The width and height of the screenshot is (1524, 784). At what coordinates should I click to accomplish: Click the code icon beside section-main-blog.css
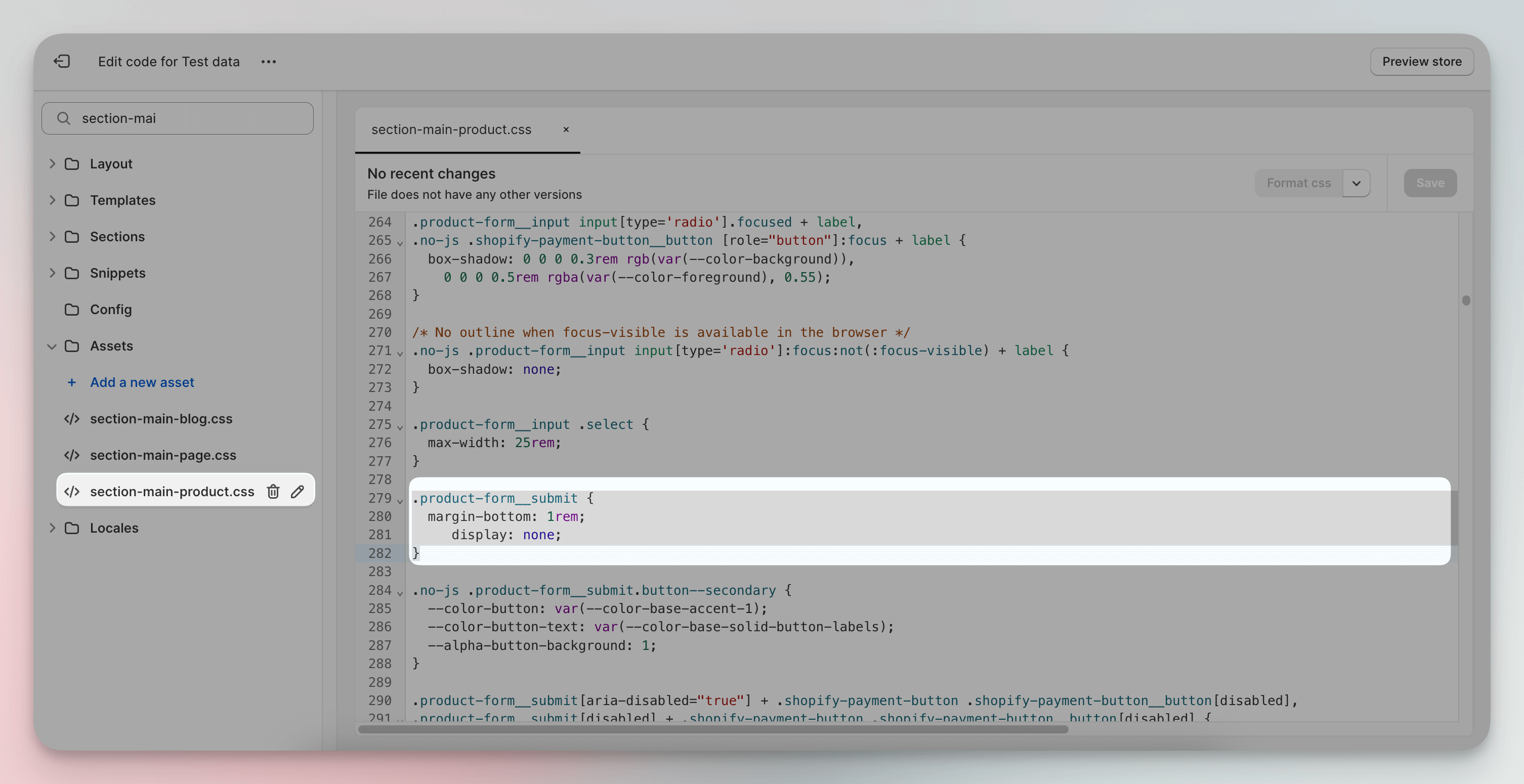pos(72,419)
